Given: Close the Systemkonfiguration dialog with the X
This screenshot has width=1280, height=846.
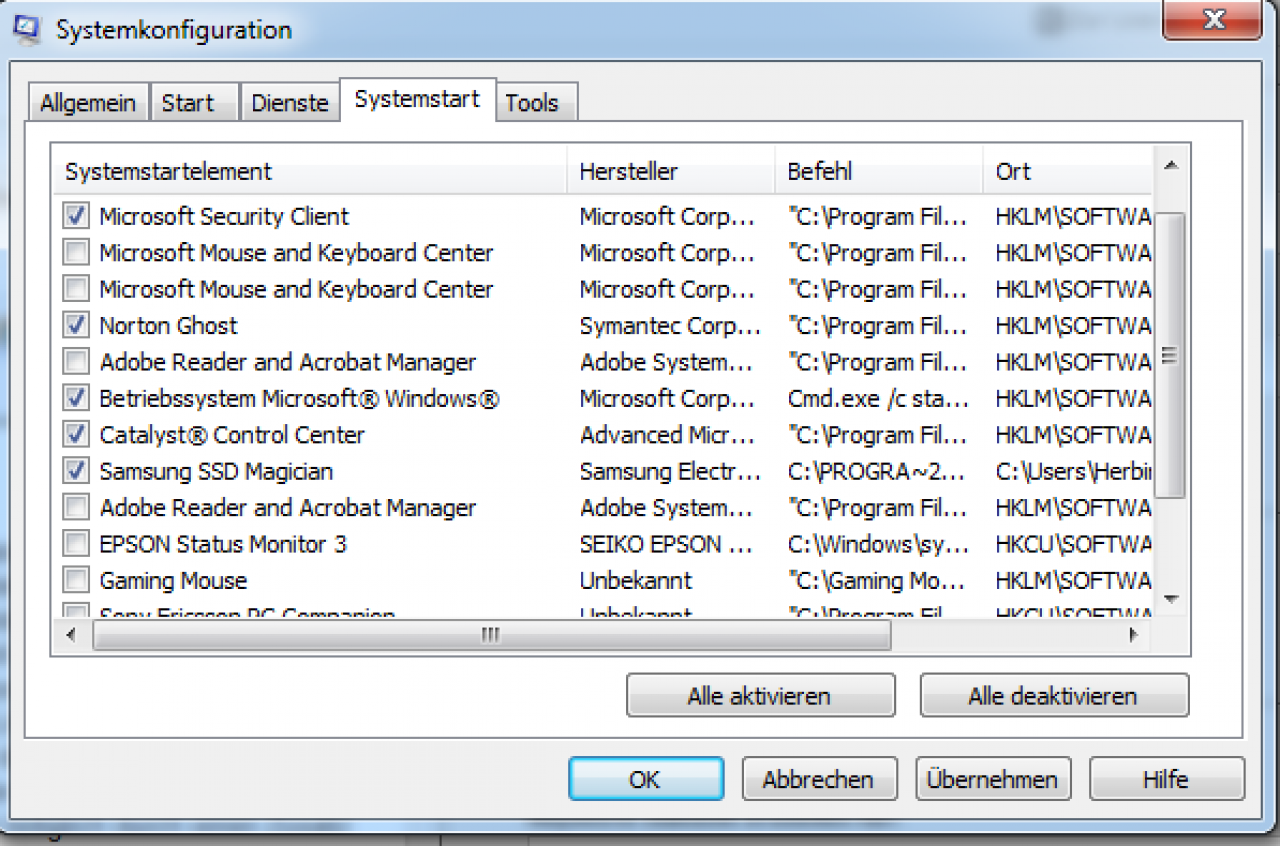Looking at the screenshot, I should coord(1212,18).
